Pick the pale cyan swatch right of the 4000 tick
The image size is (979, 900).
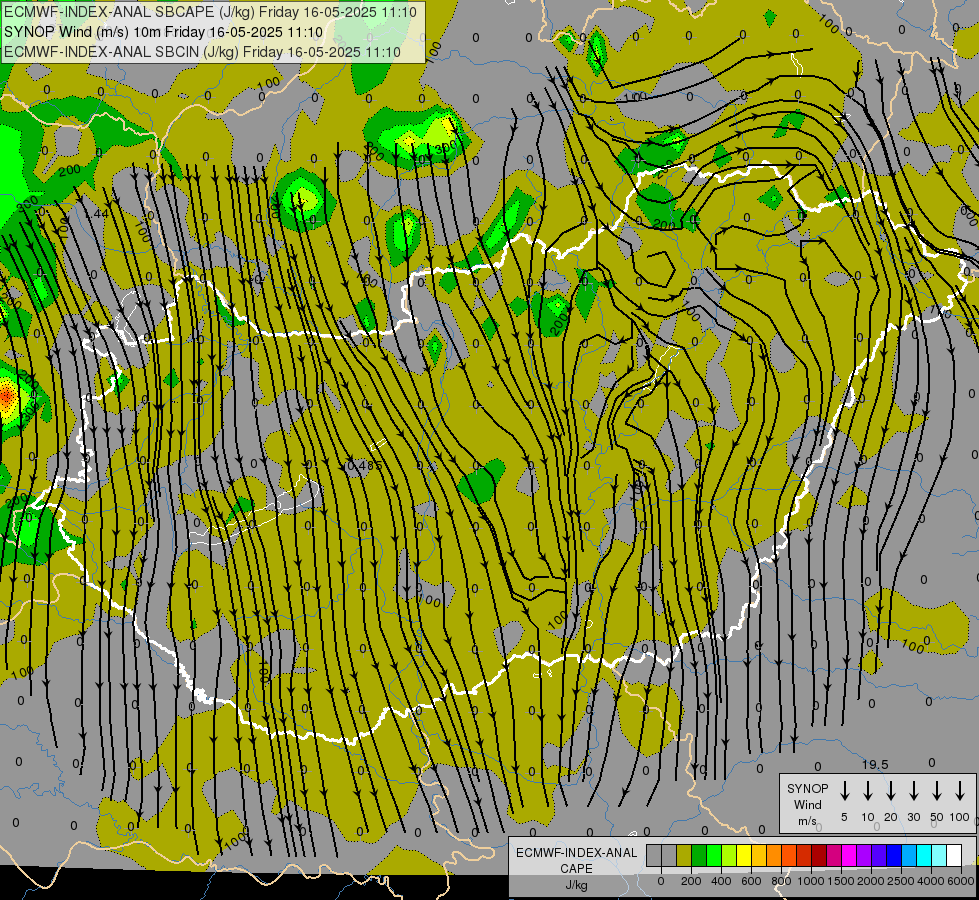(939, 855)
